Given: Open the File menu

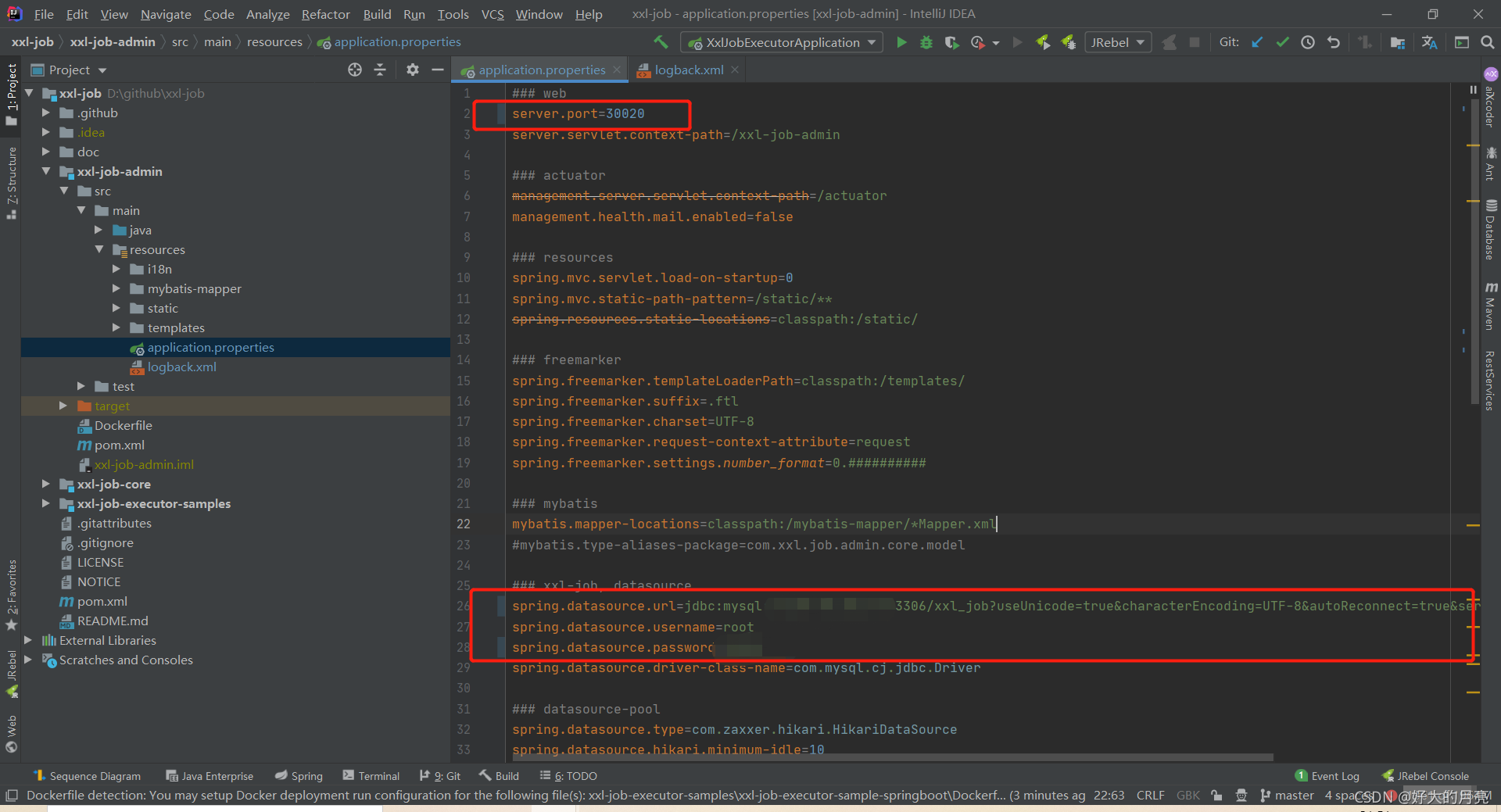Looking at the screenshot, I should pos(44,14).
